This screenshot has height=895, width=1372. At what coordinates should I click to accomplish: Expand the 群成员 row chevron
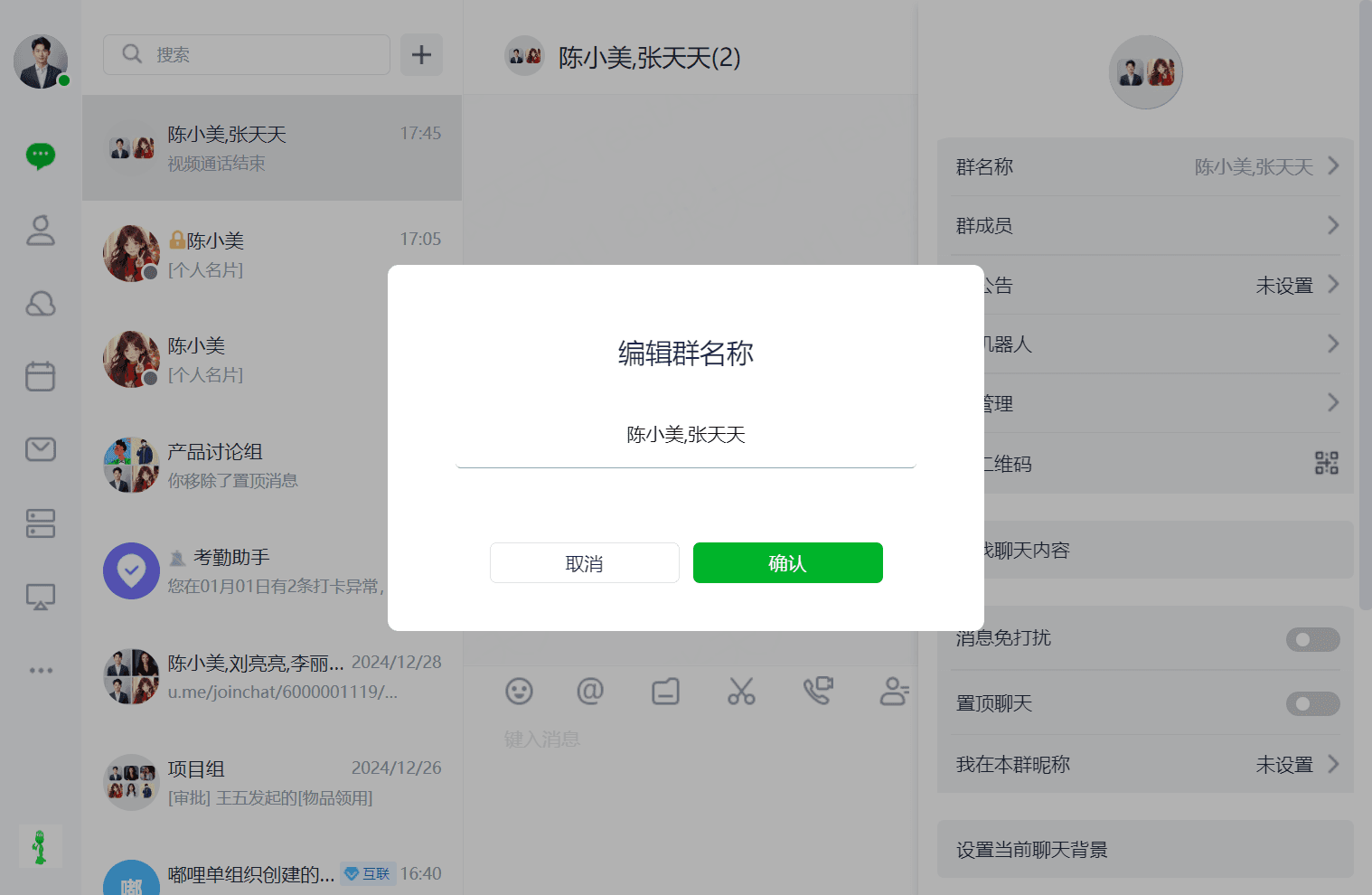(x=1333, y=225)
